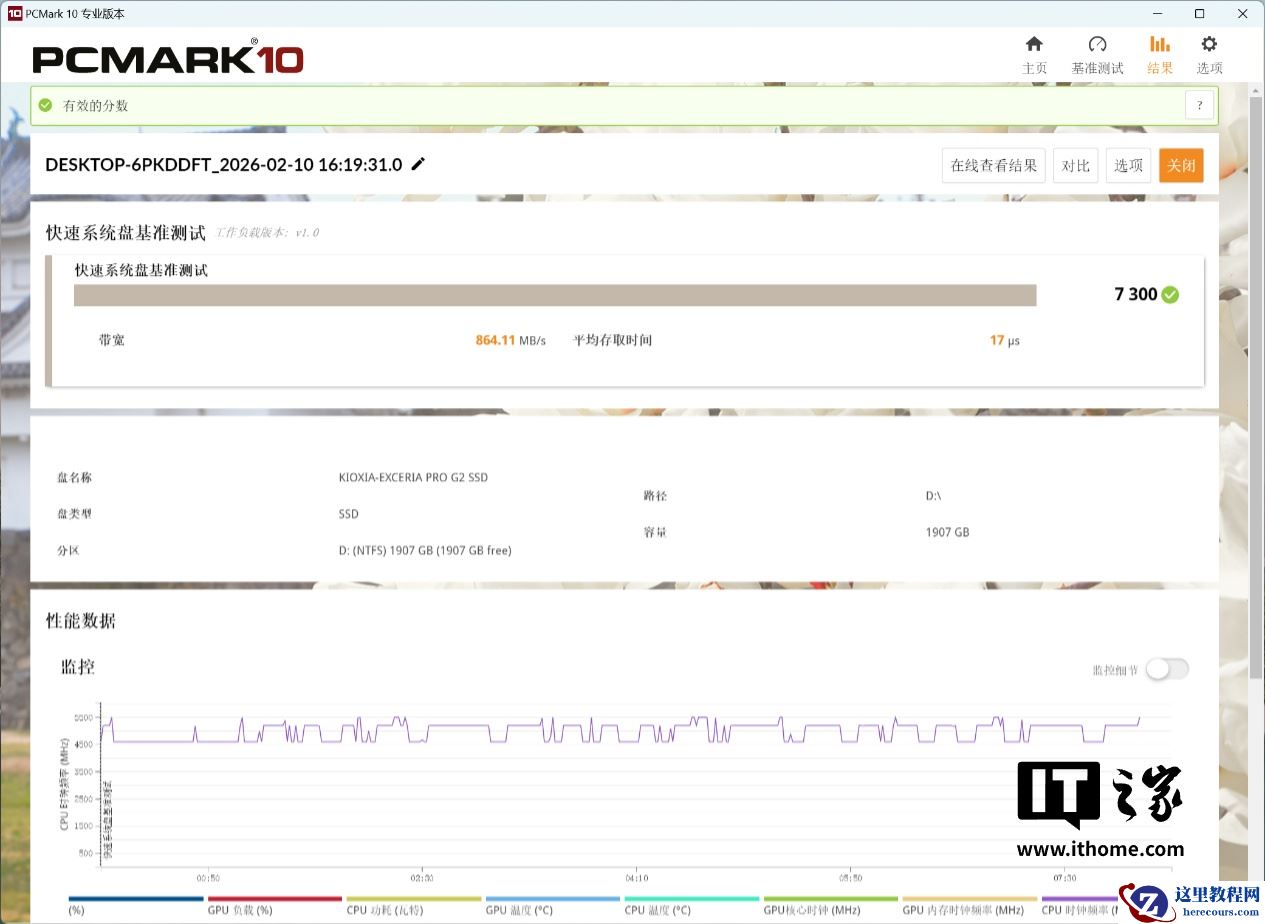The width and height of the screenshot is (1265, 924).
Task: Click 在线查看结果 button
Action: click(993, 166)
